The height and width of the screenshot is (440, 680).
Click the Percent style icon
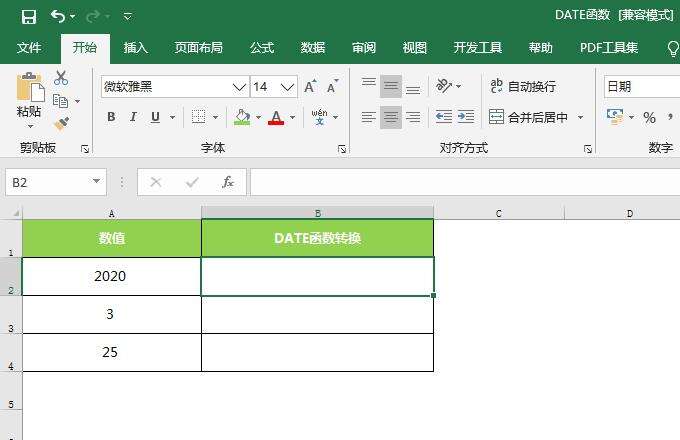point(649,117)
